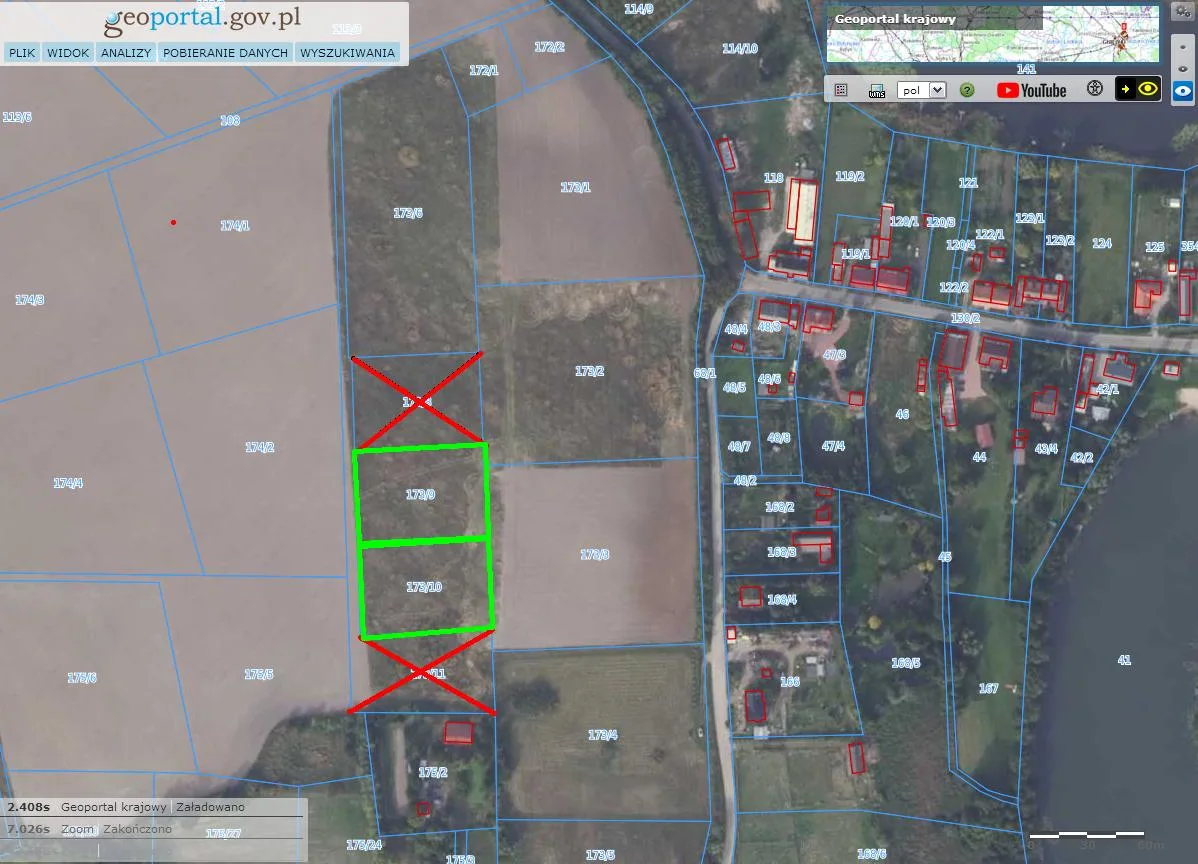The width and height of the screenshot is (1198, 864).
Task: Open the YouTube channel link
Action: (1031, 90)
